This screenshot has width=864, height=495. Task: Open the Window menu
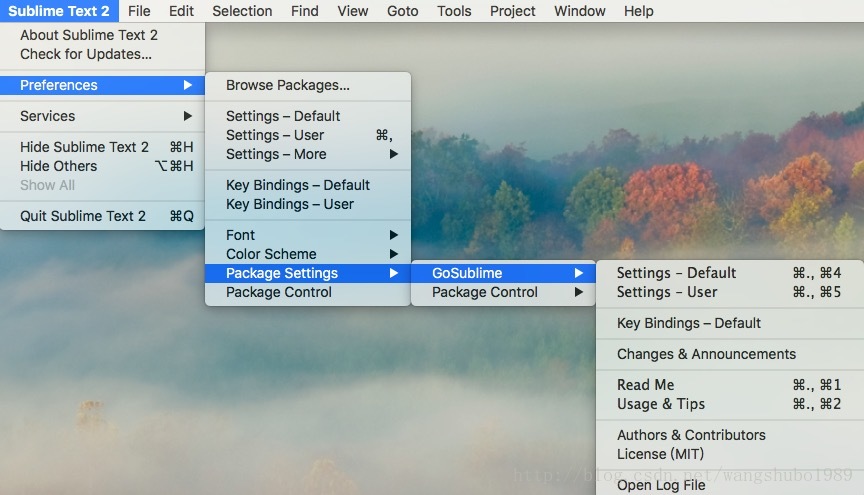click(580, 11)
